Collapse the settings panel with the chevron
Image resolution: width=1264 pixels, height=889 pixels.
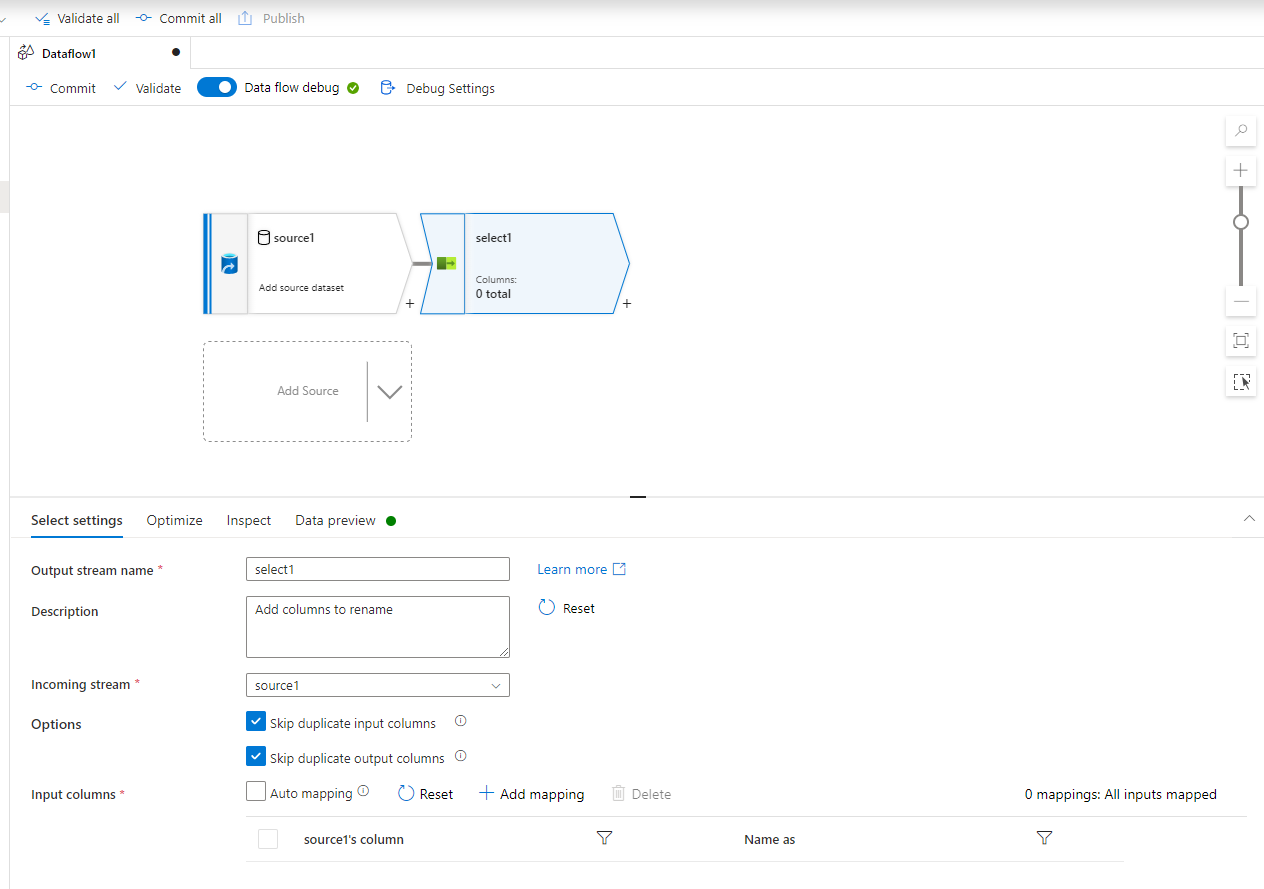click(1249, 518)
